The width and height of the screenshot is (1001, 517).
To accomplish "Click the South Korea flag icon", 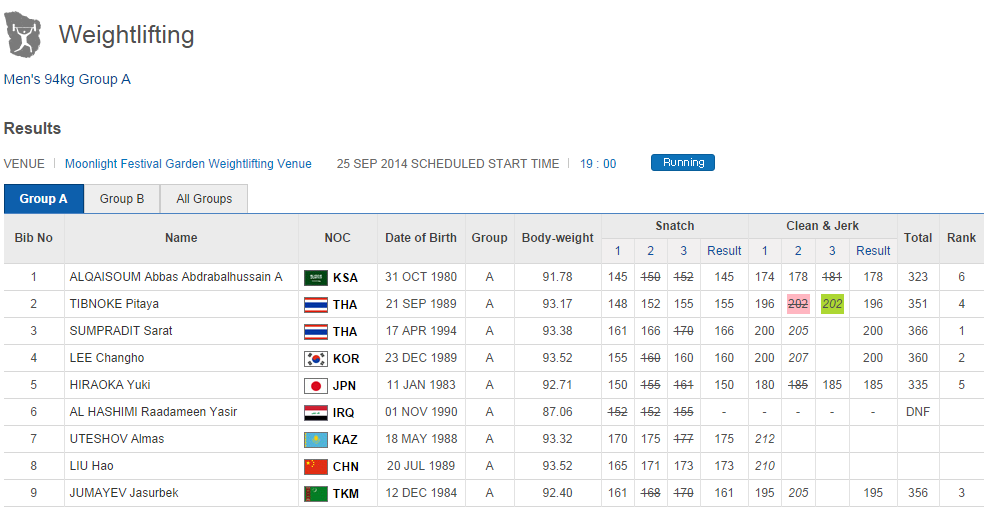I will [315, 358].
